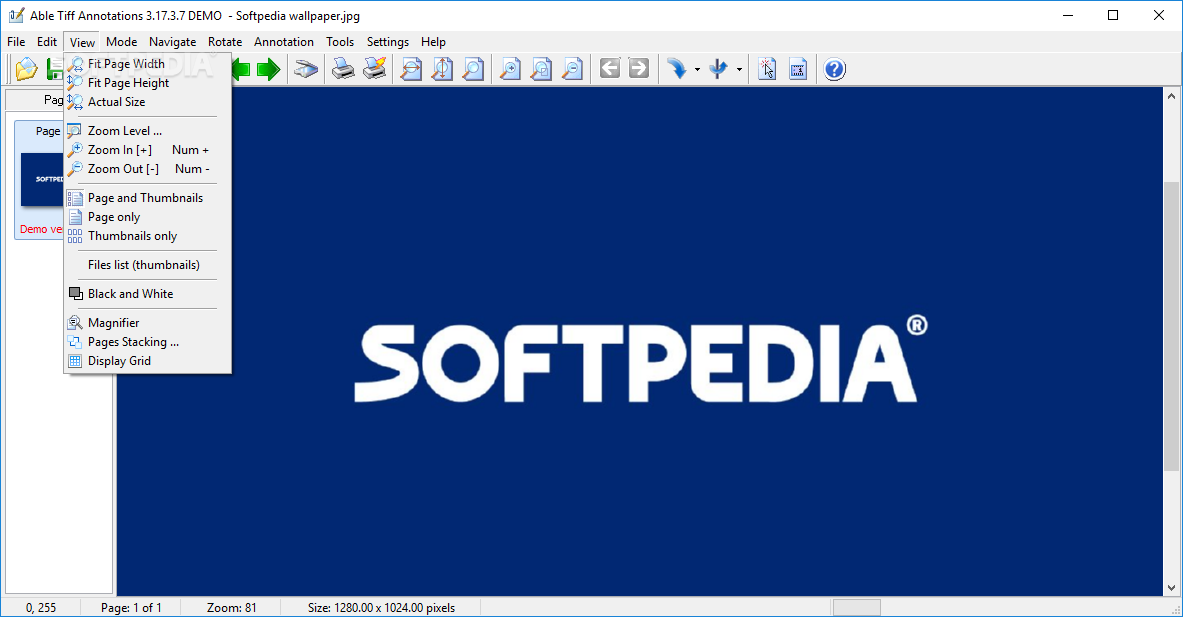This screenshot has height=617, width=1183.
Task: Expand dropdown arrow beside flip icon
Action: [x=739, y=69]
